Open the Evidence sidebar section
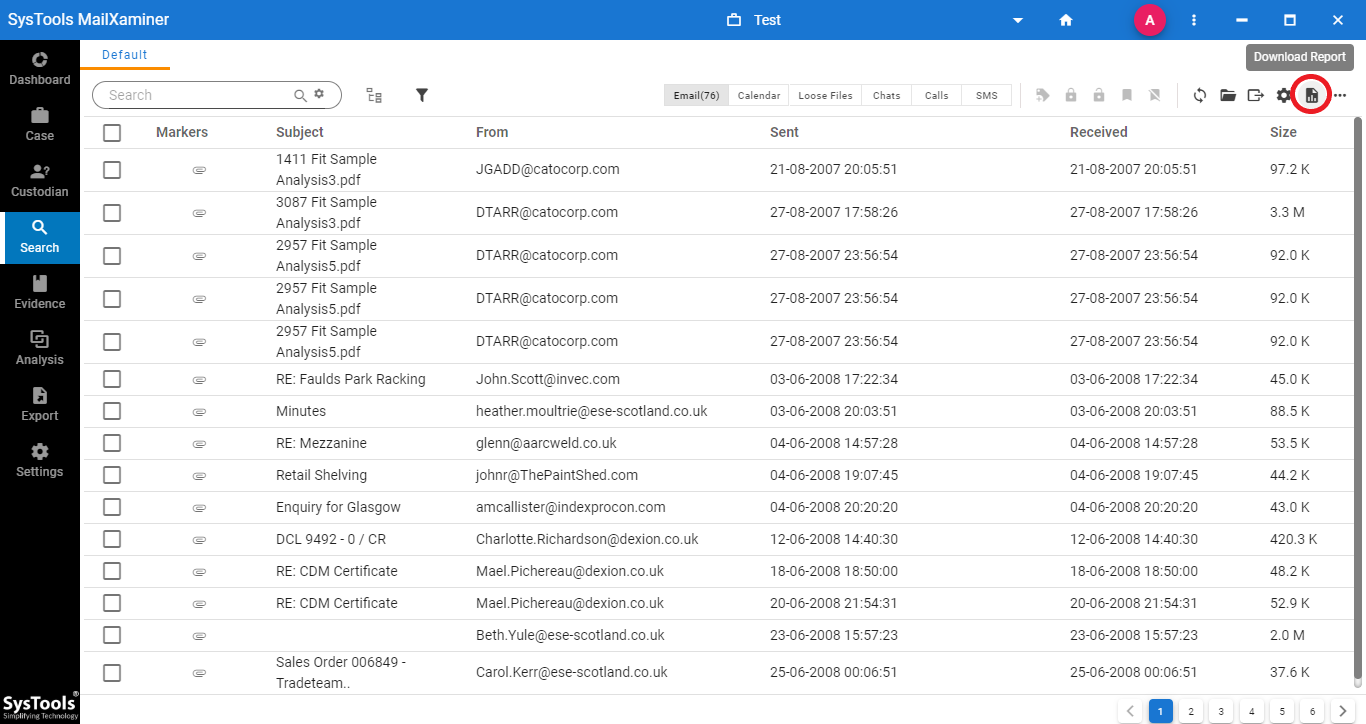 (40, 292)
